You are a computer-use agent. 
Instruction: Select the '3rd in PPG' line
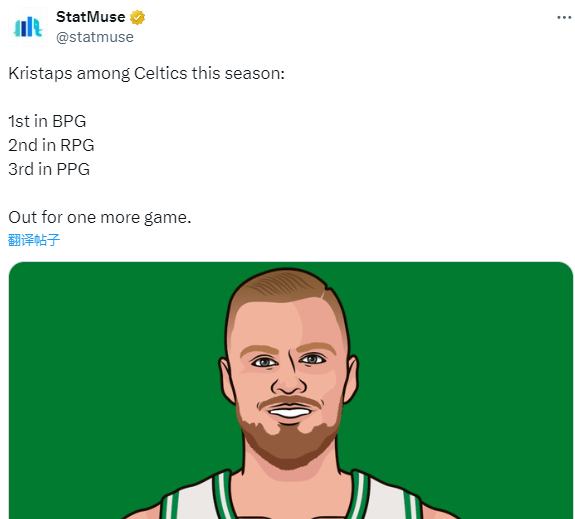point(49,169)
